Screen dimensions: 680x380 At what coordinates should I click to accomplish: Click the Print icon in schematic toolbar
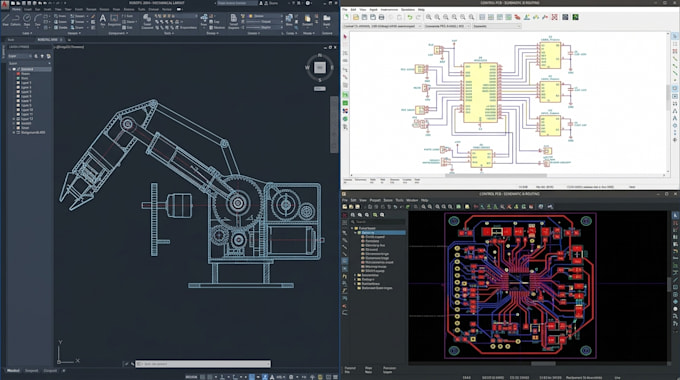(x=381, y=17)
